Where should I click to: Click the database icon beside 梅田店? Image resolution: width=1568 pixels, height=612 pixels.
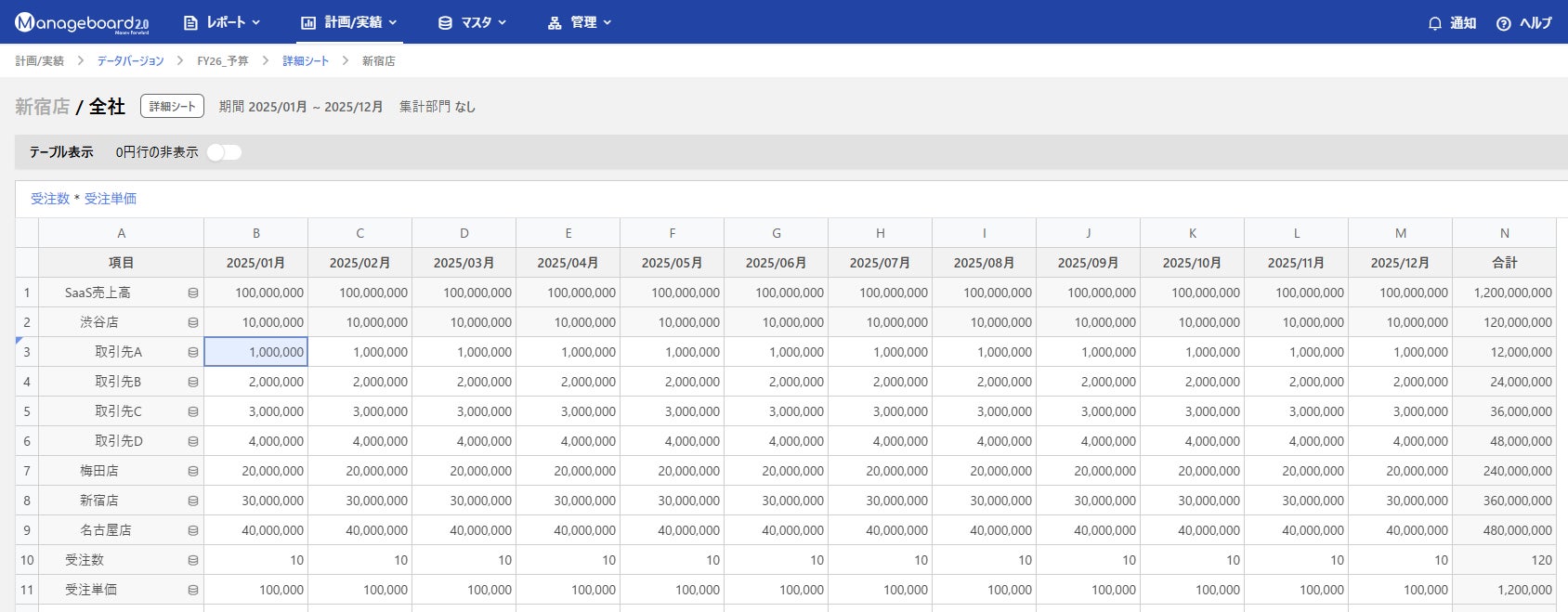coord(193,471)
